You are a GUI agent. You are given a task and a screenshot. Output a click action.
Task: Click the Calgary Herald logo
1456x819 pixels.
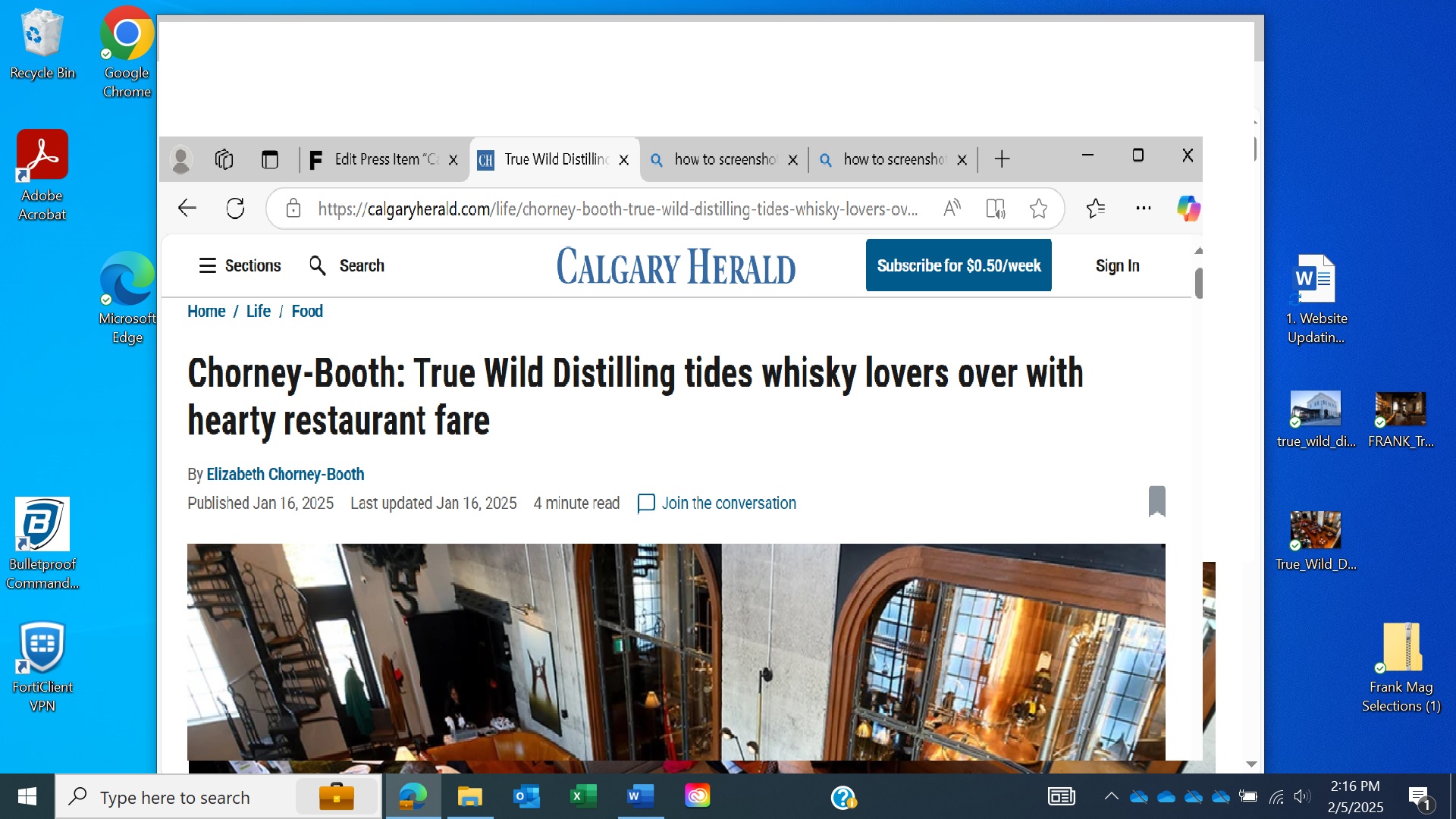click(x=676, y=266)
